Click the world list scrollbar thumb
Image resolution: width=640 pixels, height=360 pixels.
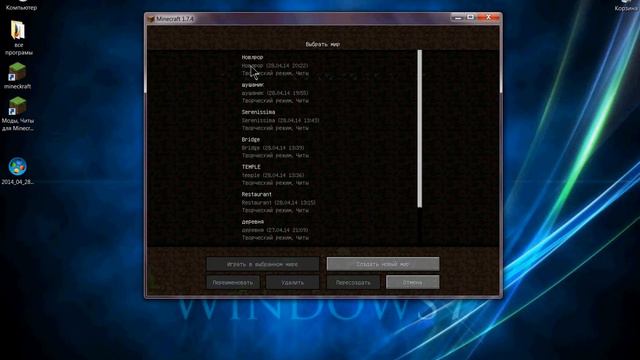click(420, 129)
